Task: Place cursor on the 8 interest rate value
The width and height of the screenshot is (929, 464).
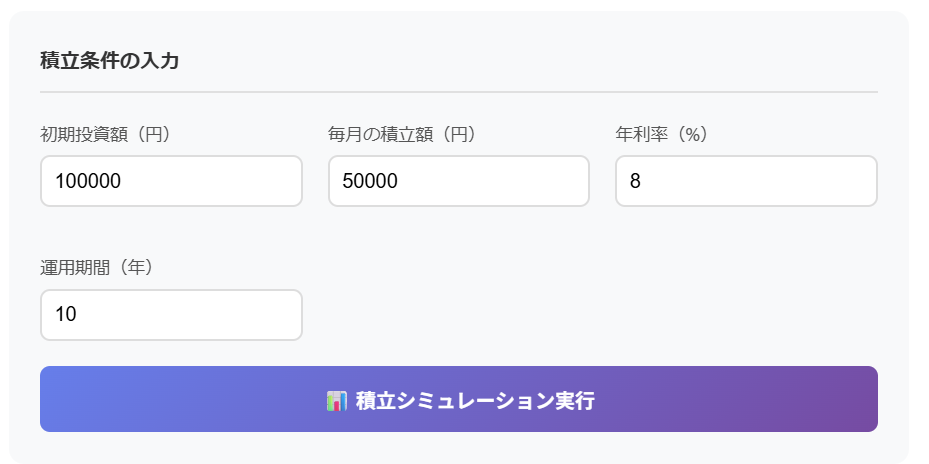Action: coord(635,181)
